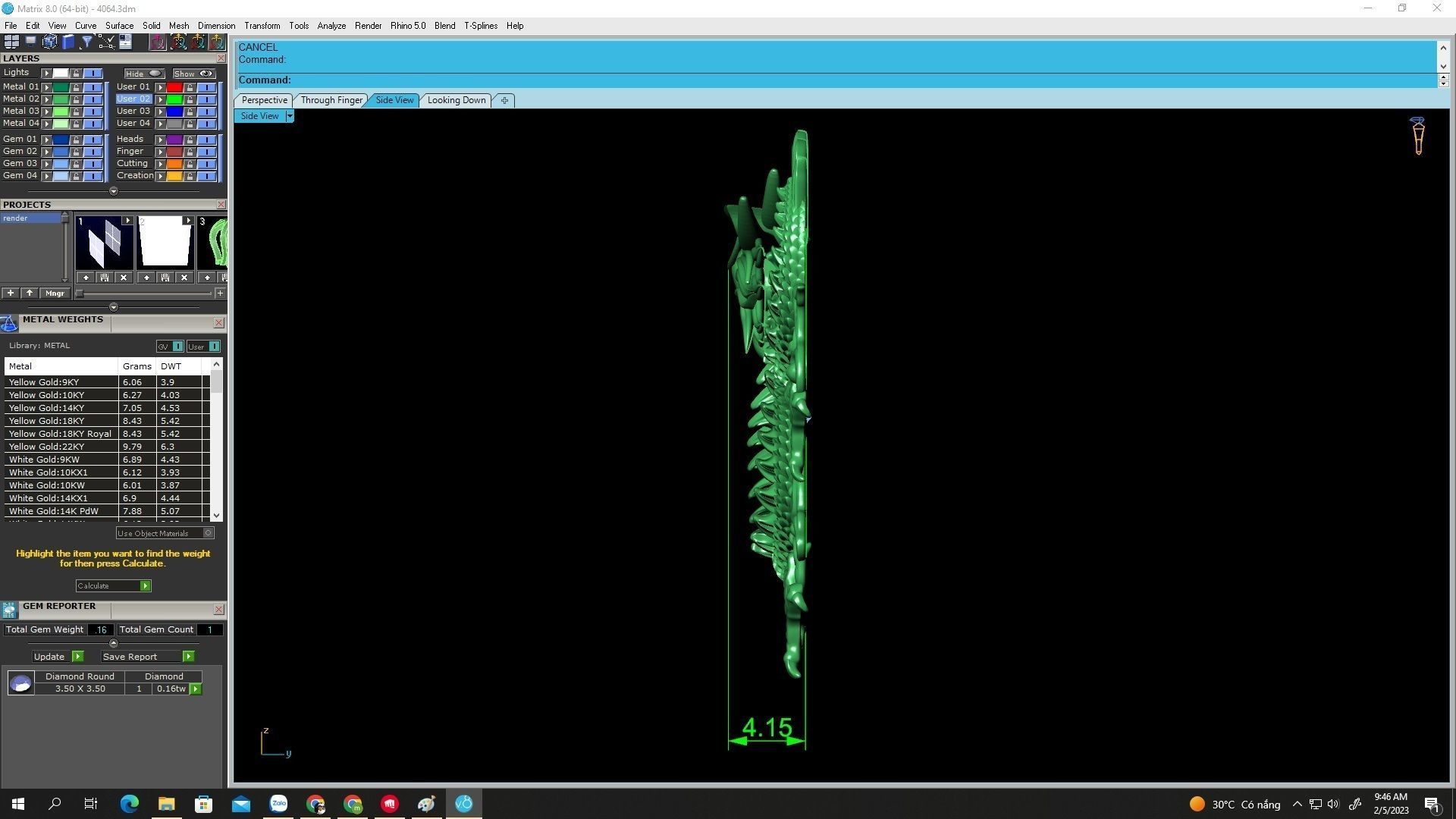Click the blue book icon in toolbar
The image size is (1456, 819).
pos(68,42)
